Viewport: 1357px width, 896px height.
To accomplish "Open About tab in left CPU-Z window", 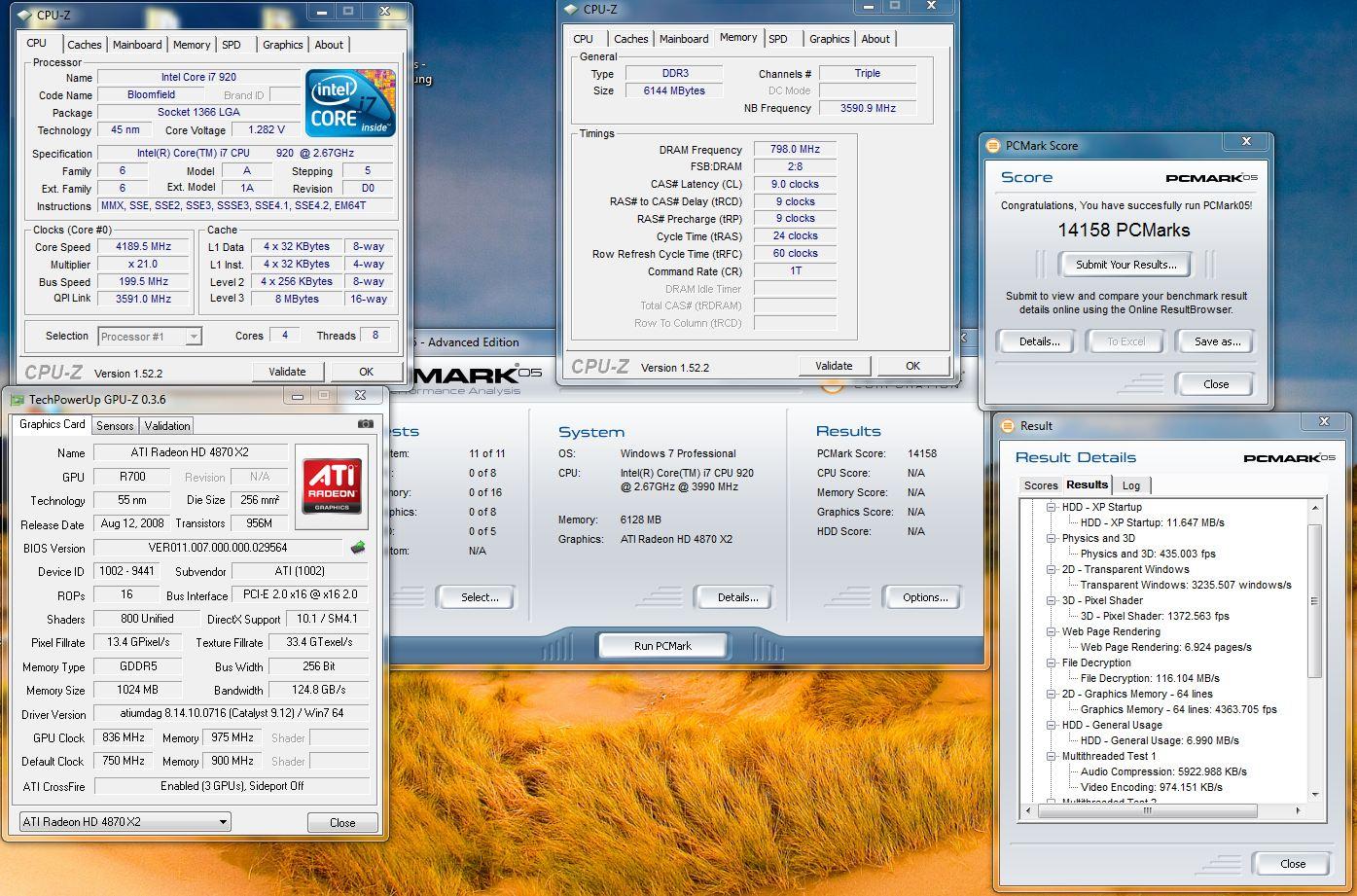I will [x=329, y=45].
